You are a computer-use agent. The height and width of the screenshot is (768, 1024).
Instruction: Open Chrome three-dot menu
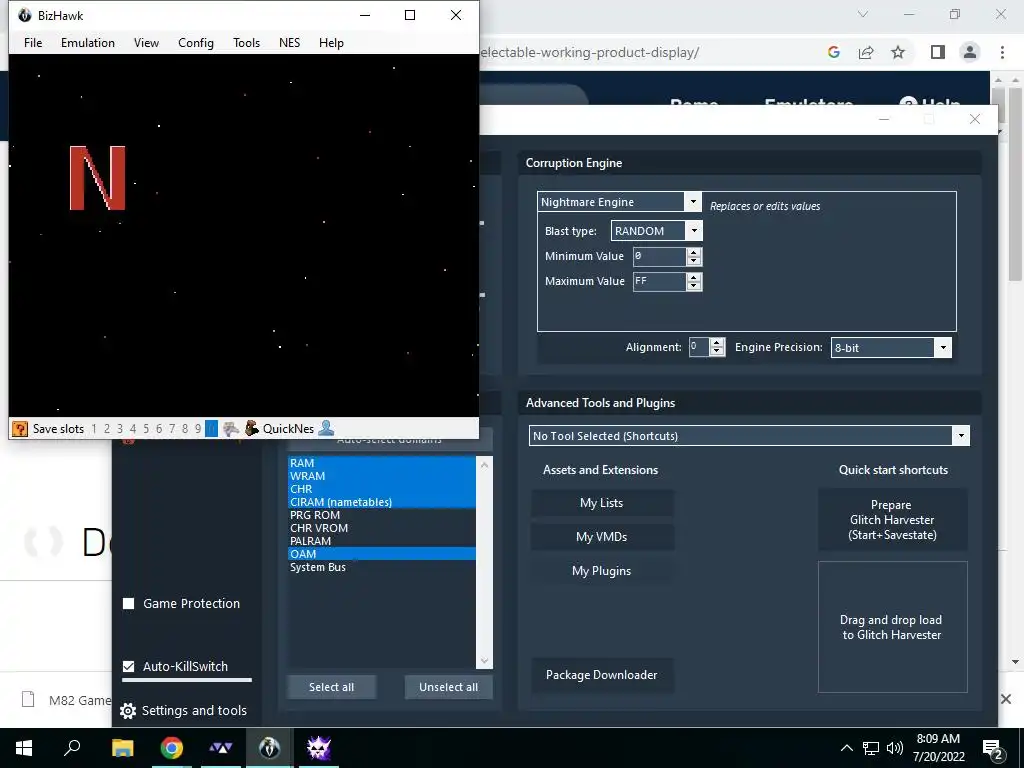point(1002,52)
